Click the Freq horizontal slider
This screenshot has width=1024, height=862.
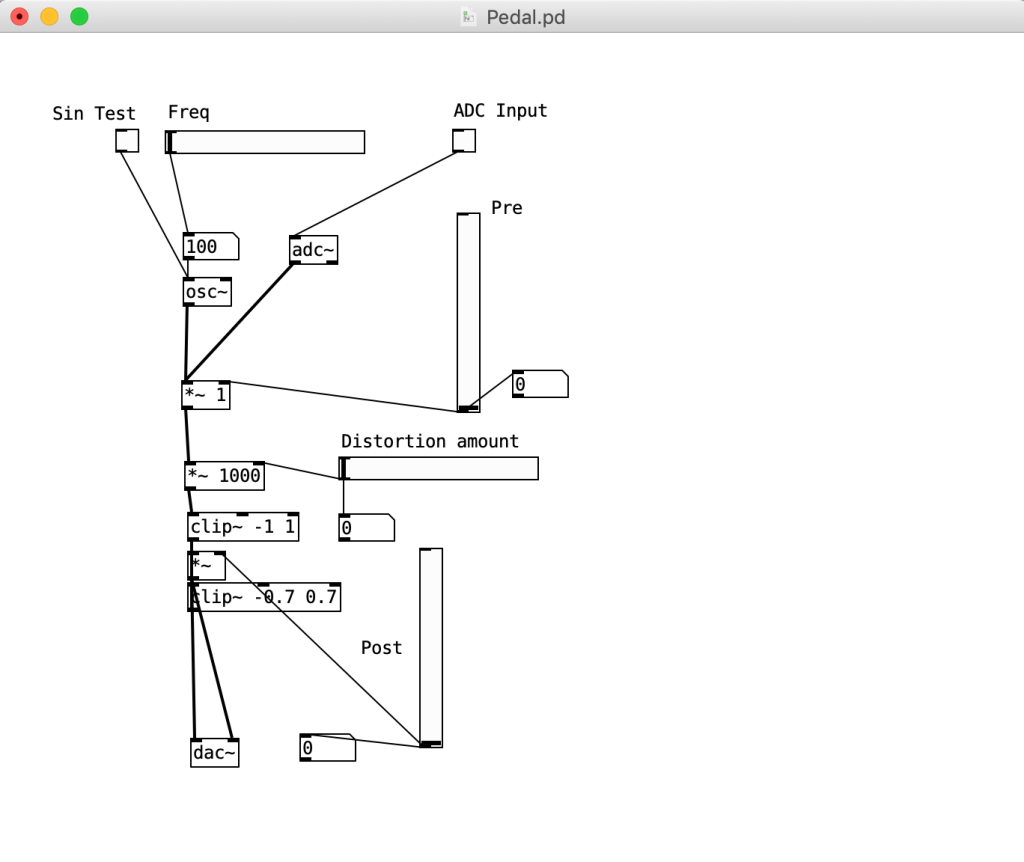pyautogui.click(x=265, y=142)
